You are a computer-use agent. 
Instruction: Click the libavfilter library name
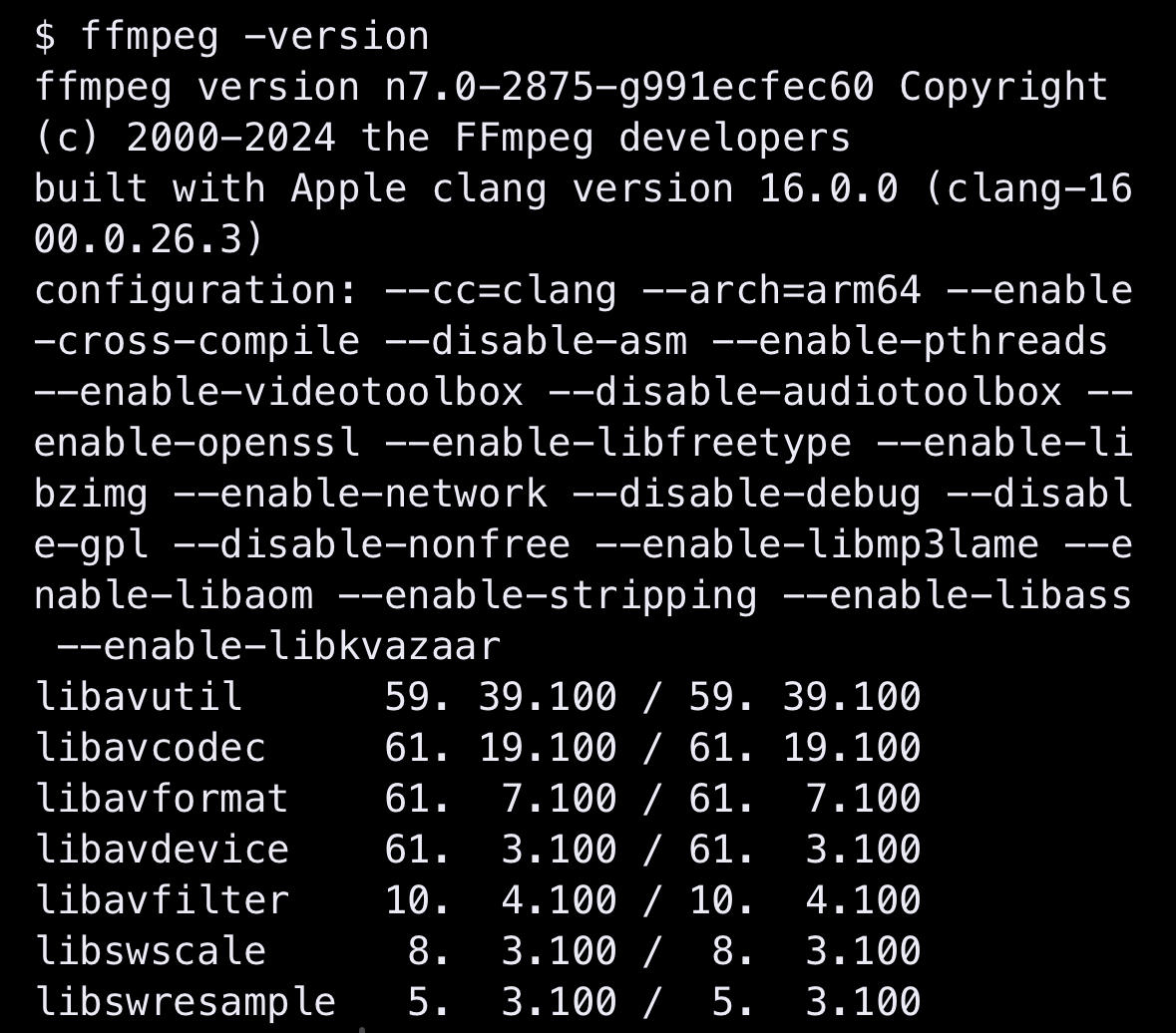point(162,900)
